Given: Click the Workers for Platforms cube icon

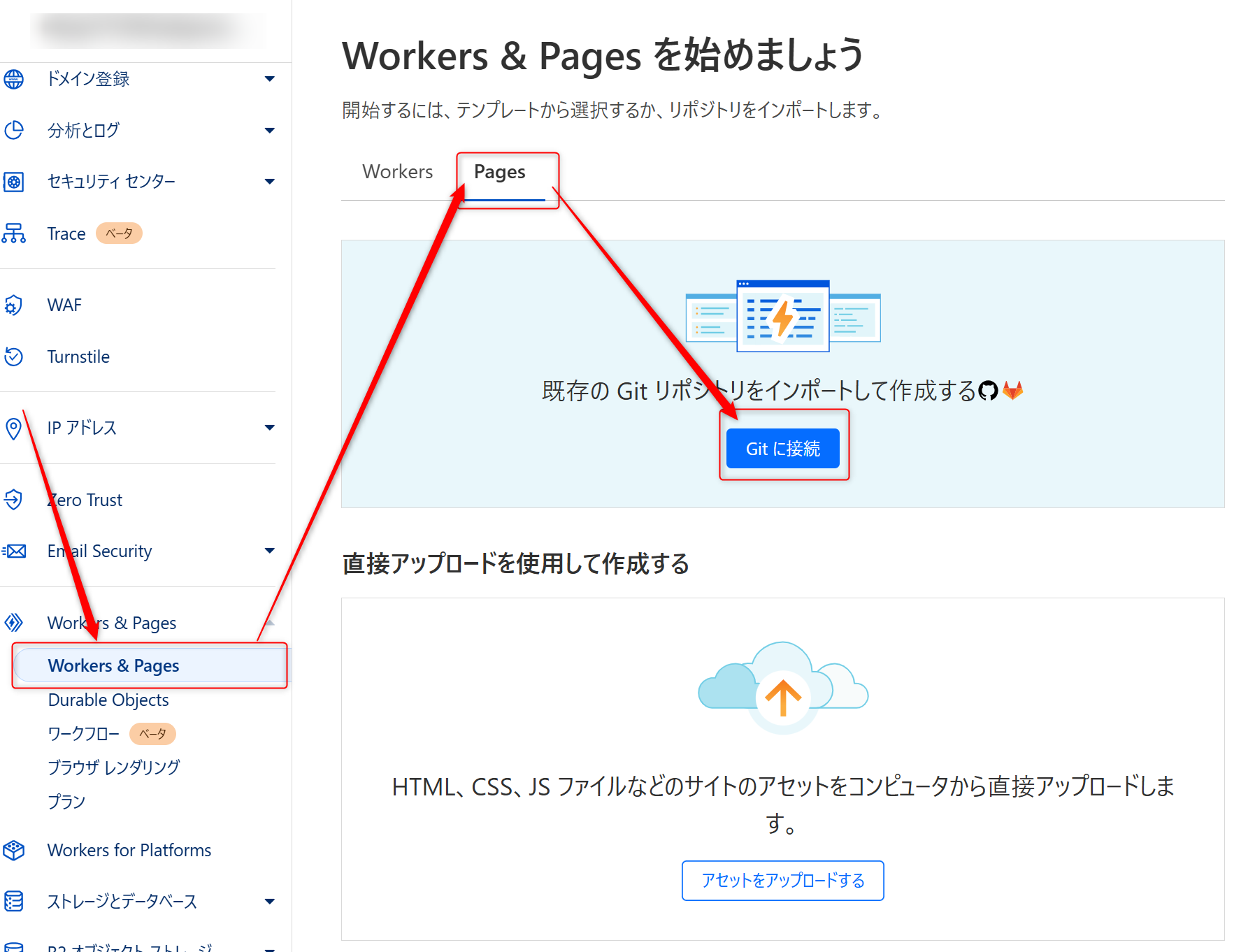Looking at the screenshot, I should click(13, 850).
